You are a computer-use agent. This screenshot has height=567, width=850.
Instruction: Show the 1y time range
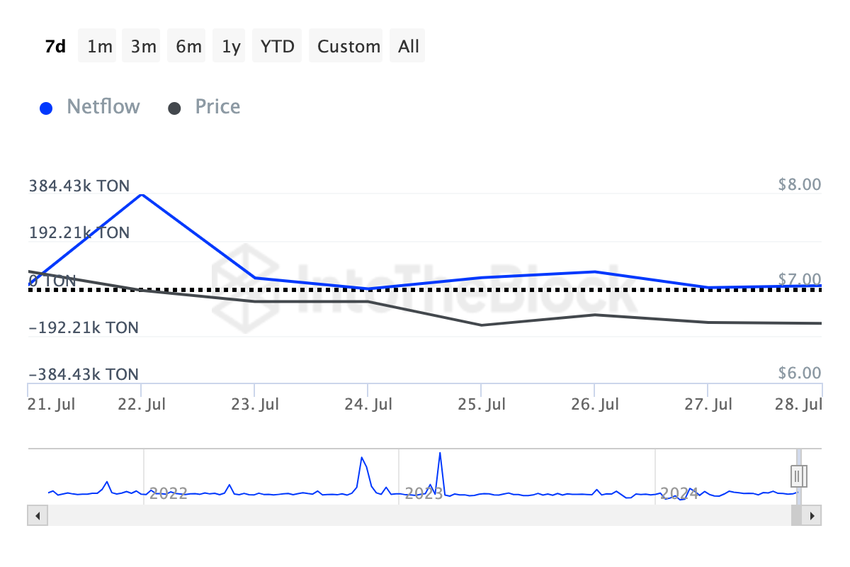coord(231,46)
